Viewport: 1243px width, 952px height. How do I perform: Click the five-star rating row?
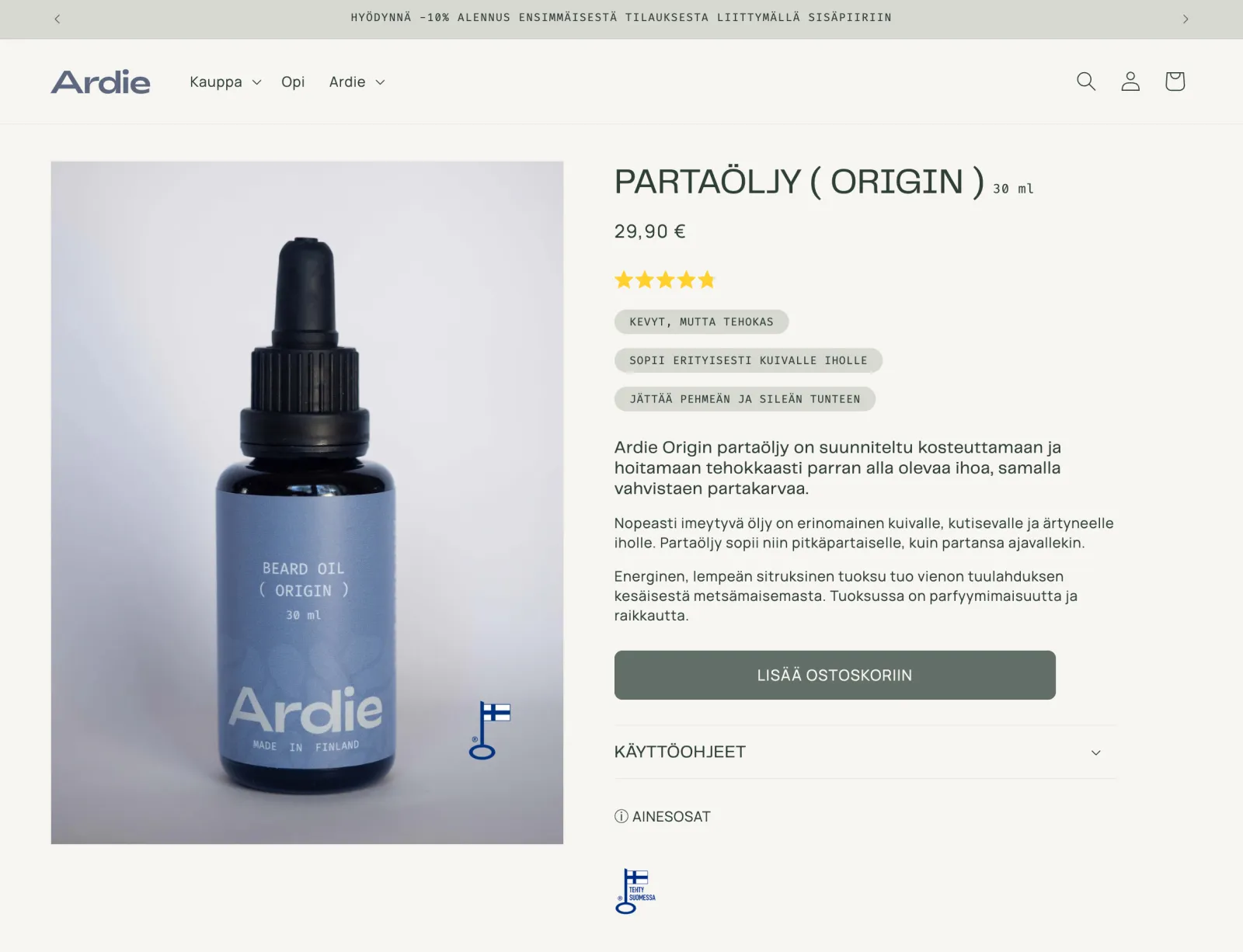pos(664,280)
